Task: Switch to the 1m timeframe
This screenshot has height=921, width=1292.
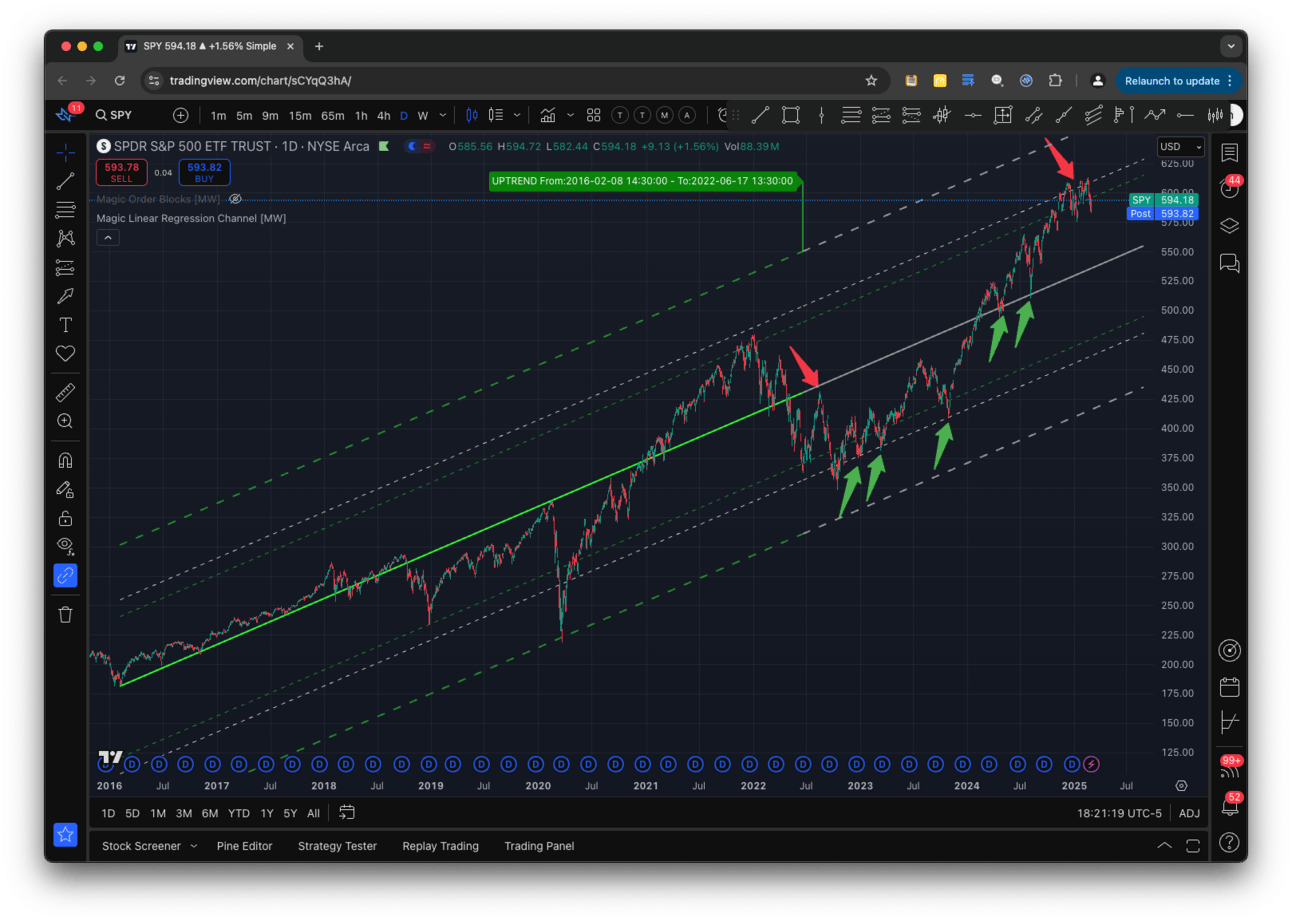Action: (218, 115)
